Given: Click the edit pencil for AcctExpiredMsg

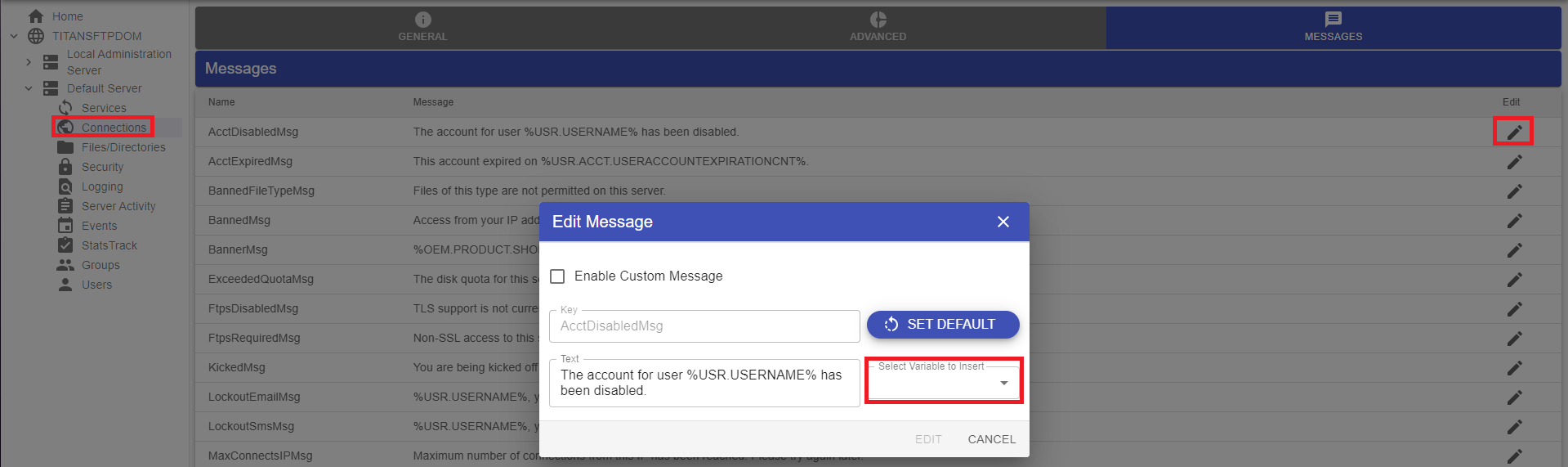Looking at the screenshot, I should pos(1514,162).
